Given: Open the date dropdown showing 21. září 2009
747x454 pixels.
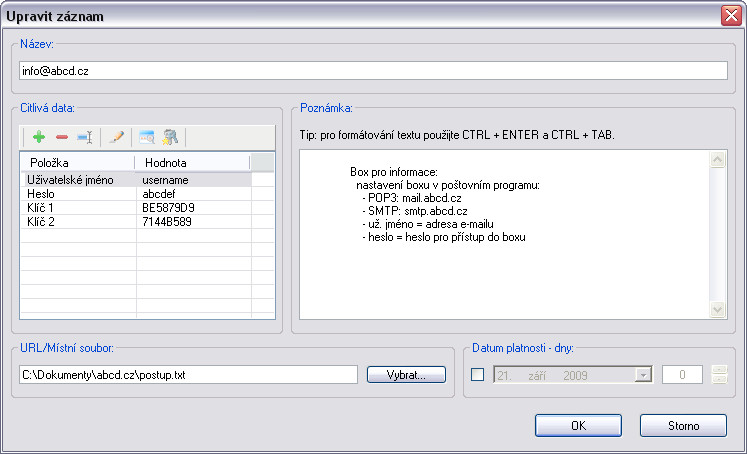Looking at the screenshot, I should click(x=643, y=375).
